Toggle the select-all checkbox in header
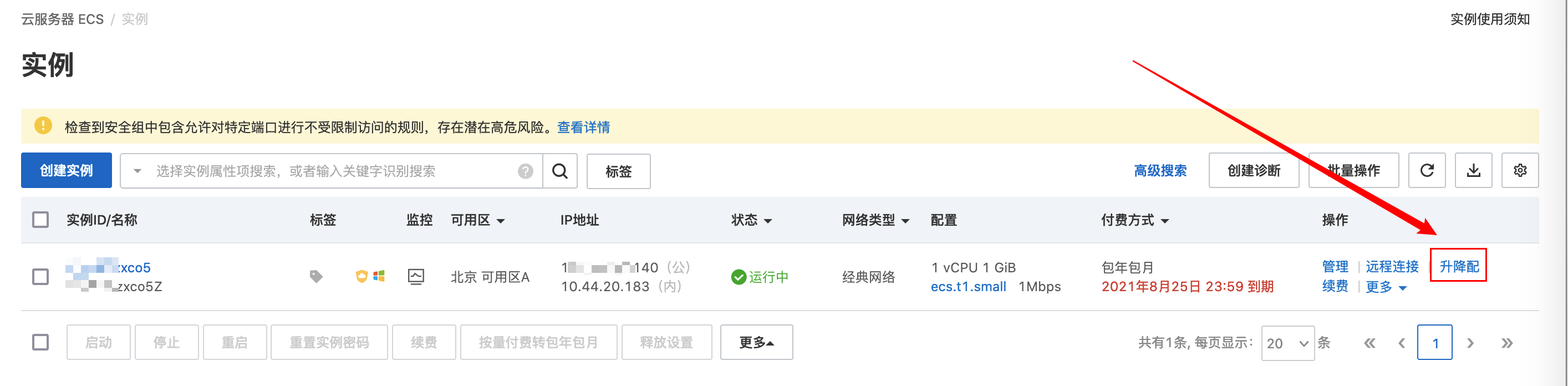1568x386 pixels. (x=40, y=220)
